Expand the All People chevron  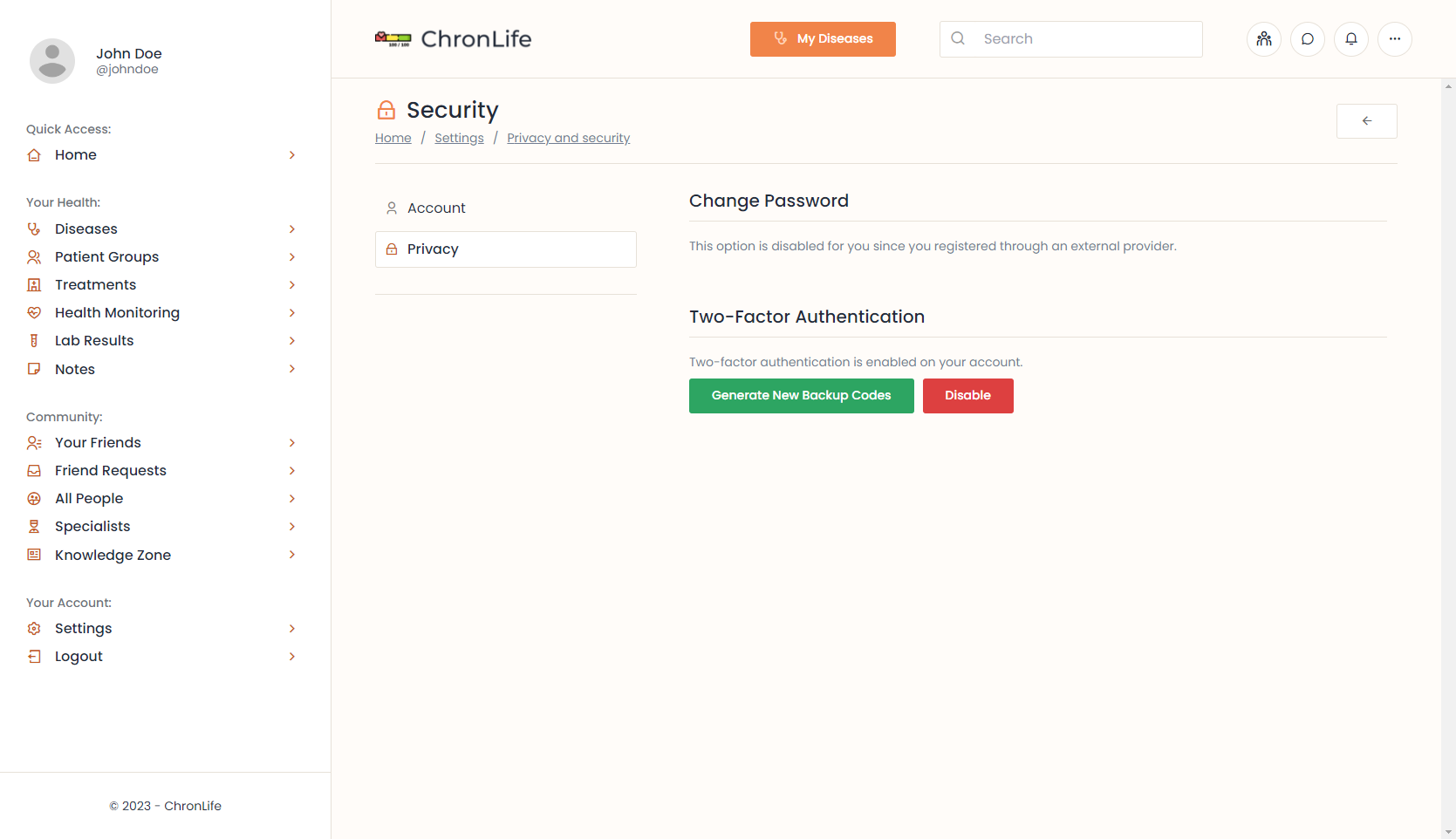292,499
